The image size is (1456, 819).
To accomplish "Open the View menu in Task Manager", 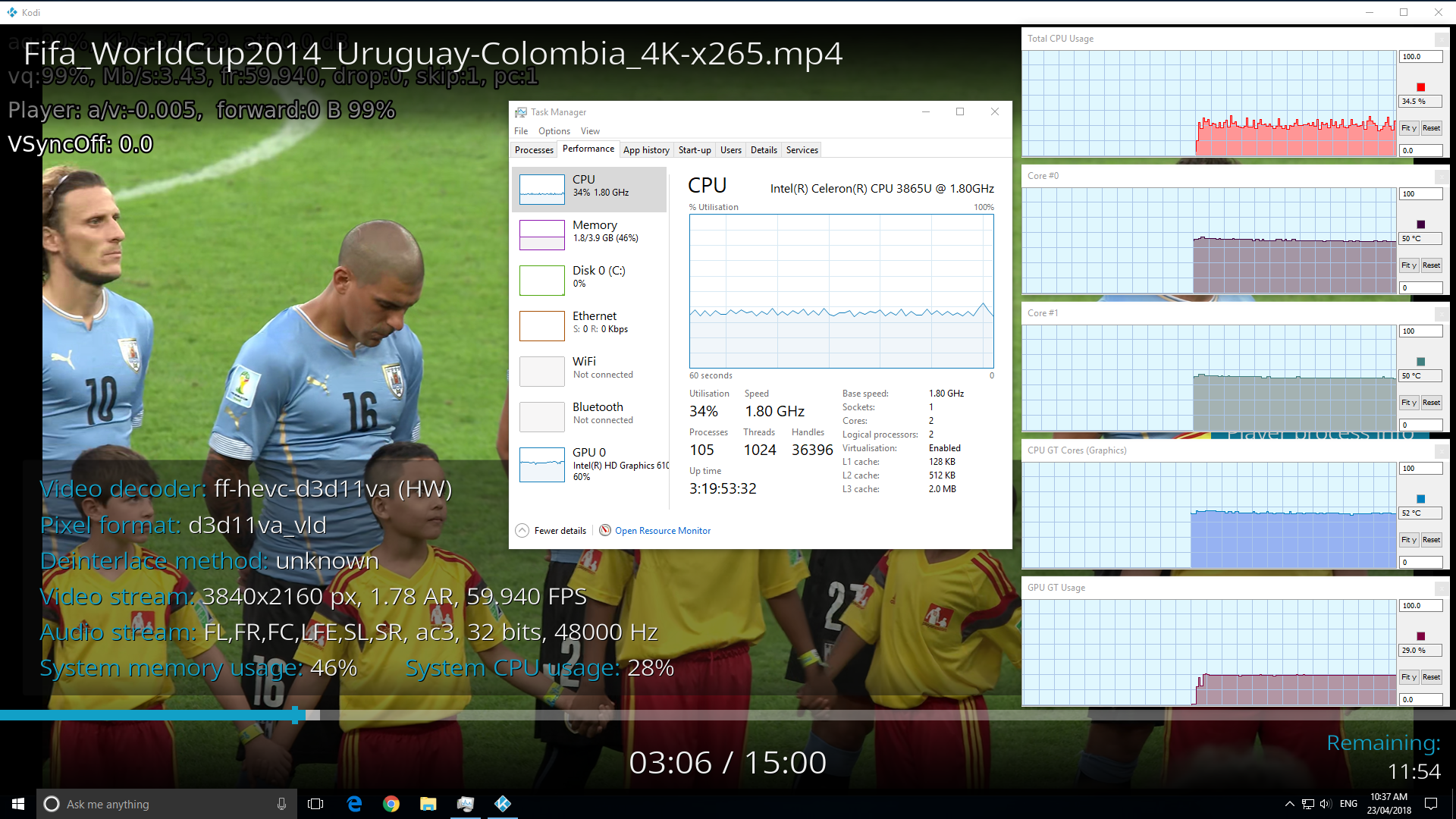I will click(590, 131).
